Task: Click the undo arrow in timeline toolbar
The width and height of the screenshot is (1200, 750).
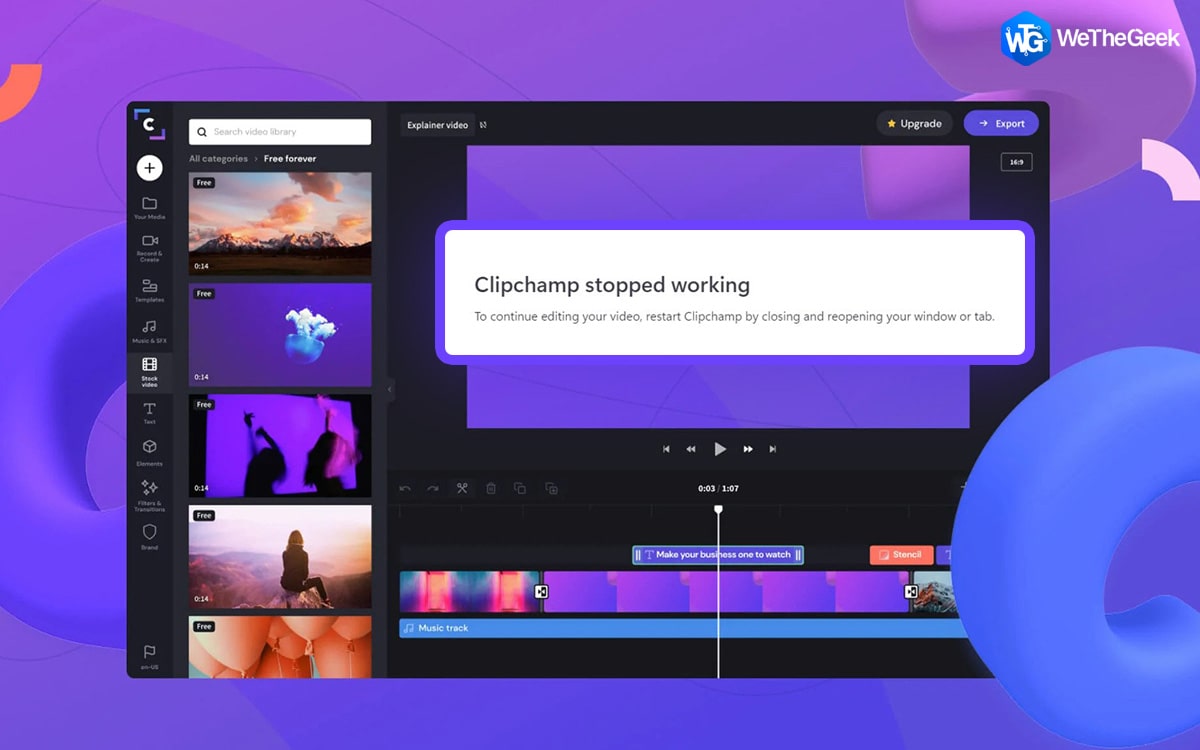Action: (x=405, y=488)
